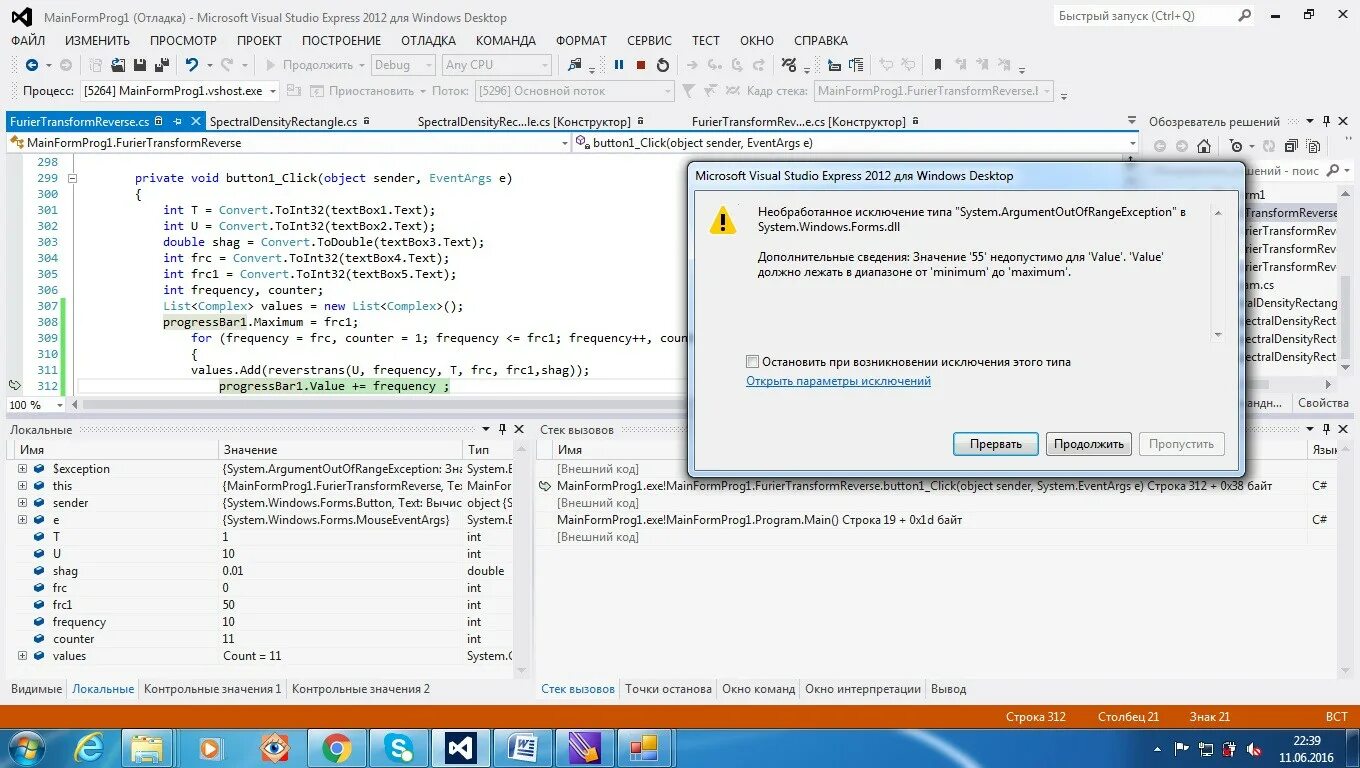Click the yellow current-statement arrow in margin

point(15,385)
